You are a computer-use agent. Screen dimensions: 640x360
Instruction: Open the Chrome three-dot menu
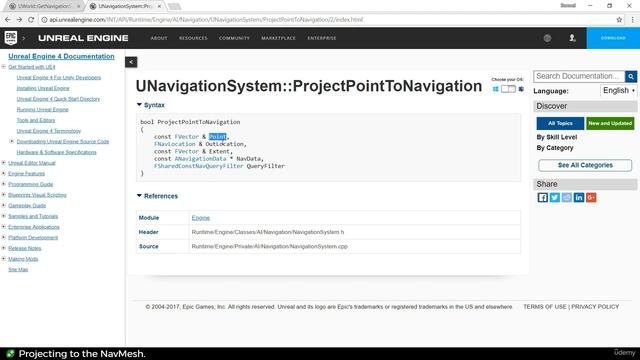(632, 19)
